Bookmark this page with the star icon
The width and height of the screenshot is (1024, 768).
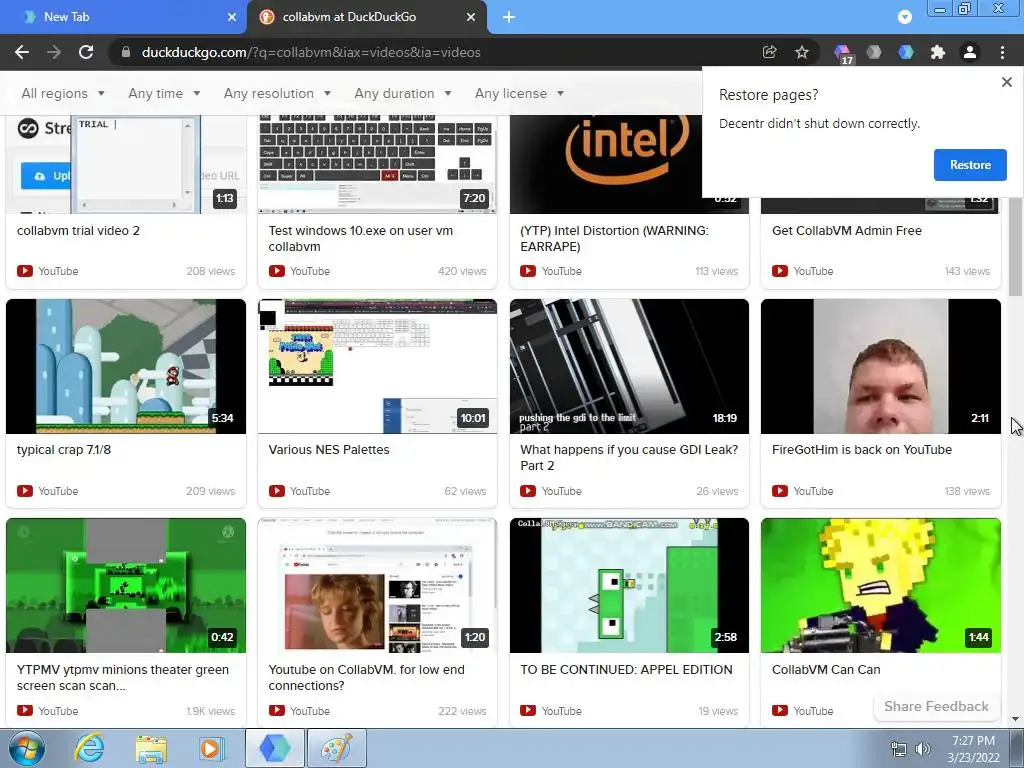tap(802, 52)
